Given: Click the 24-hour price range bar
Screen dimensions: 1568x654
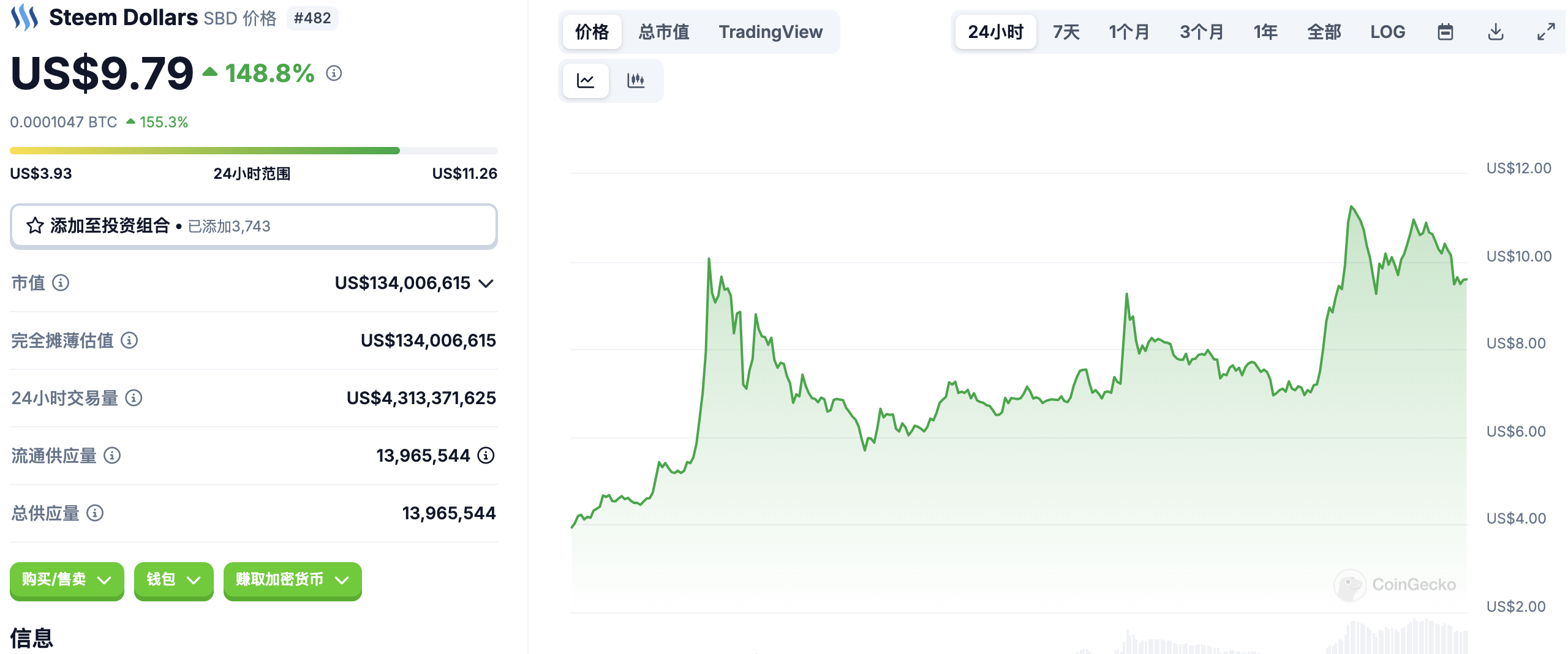Looking at the screenshot, I should [x=254, y=151].
